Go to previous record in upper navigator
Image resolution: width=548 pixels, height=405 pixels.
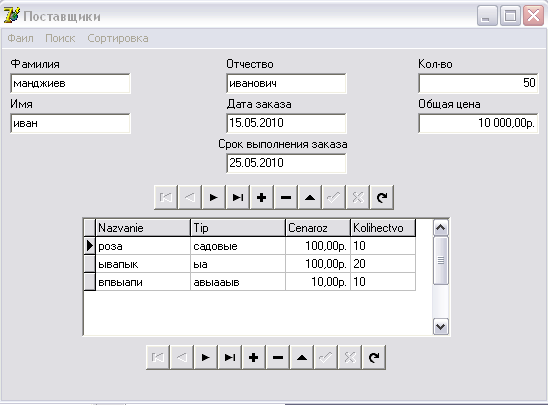[190, 197]
